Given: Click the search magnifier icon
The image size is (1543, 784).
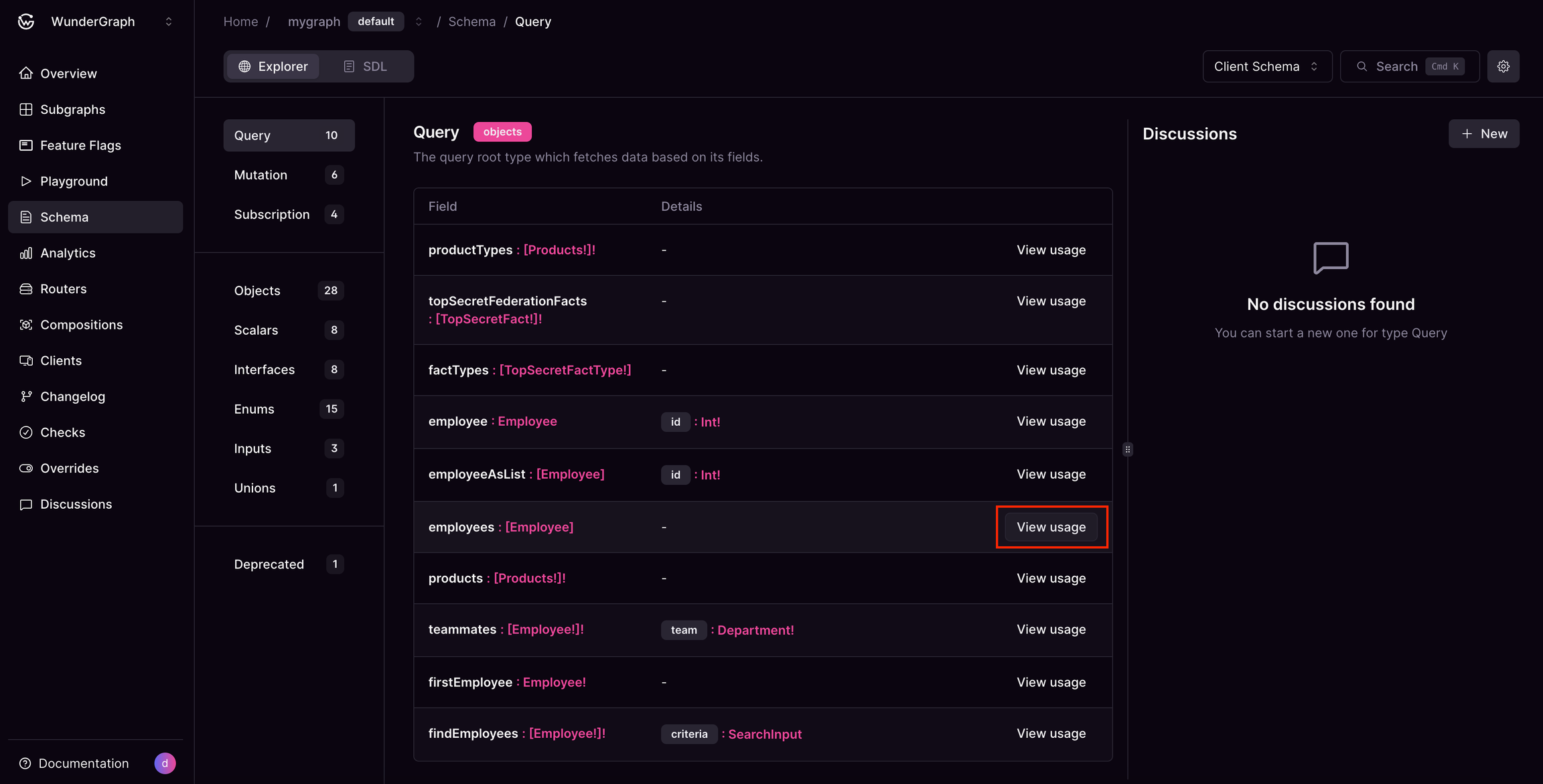Looking at the screenshot, I should click(1362, 66).
